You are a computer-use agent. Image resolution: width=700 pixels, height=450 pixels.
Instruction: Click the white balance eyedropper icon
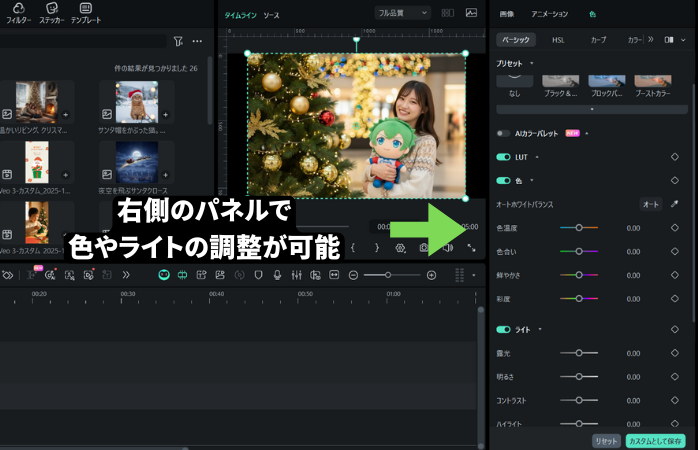coord(675,204)
